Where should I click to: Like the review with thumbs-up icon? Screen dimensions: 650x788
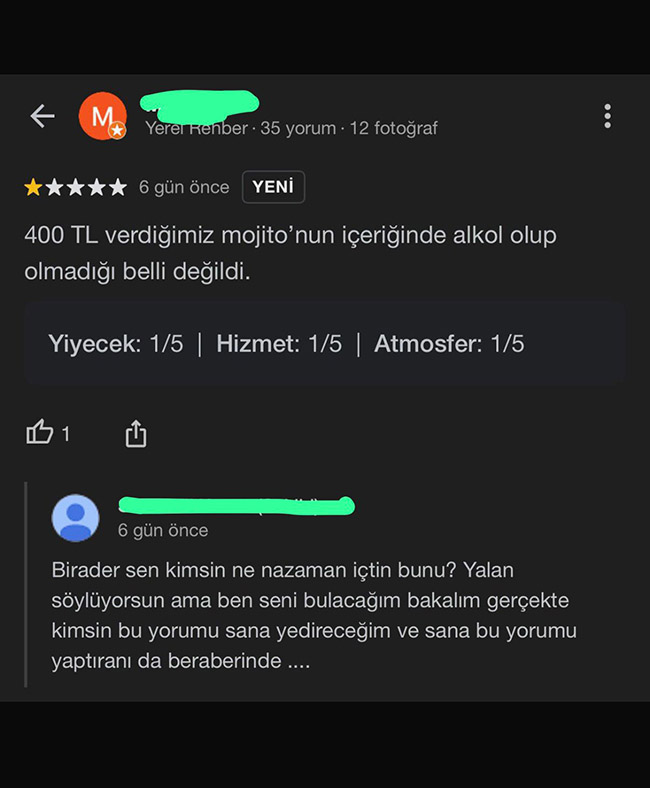(x=40, y=433)
